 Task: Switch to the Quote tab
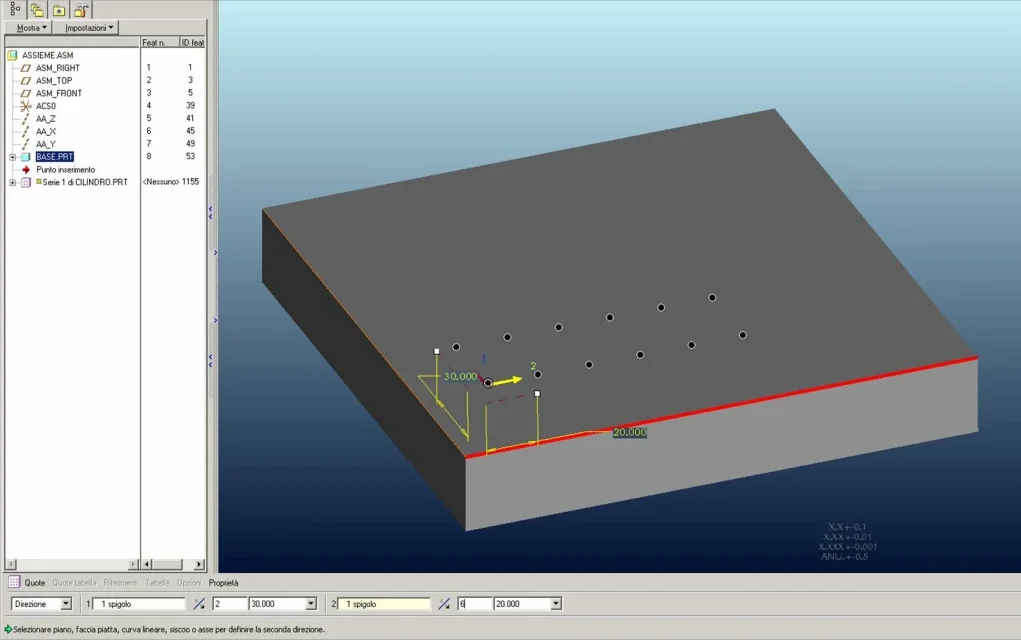coord(35,583)
